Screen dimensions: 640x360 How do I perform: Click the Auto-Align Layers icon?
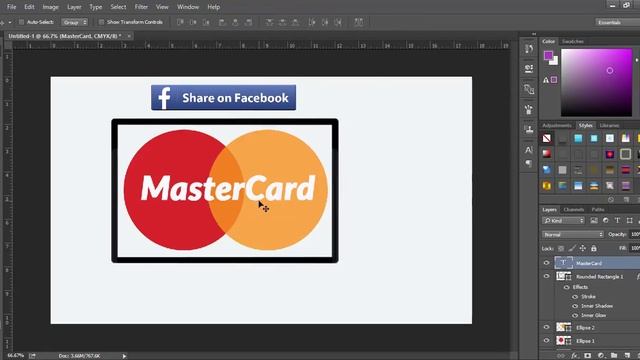pyautogui.click(x=359, y=22)
